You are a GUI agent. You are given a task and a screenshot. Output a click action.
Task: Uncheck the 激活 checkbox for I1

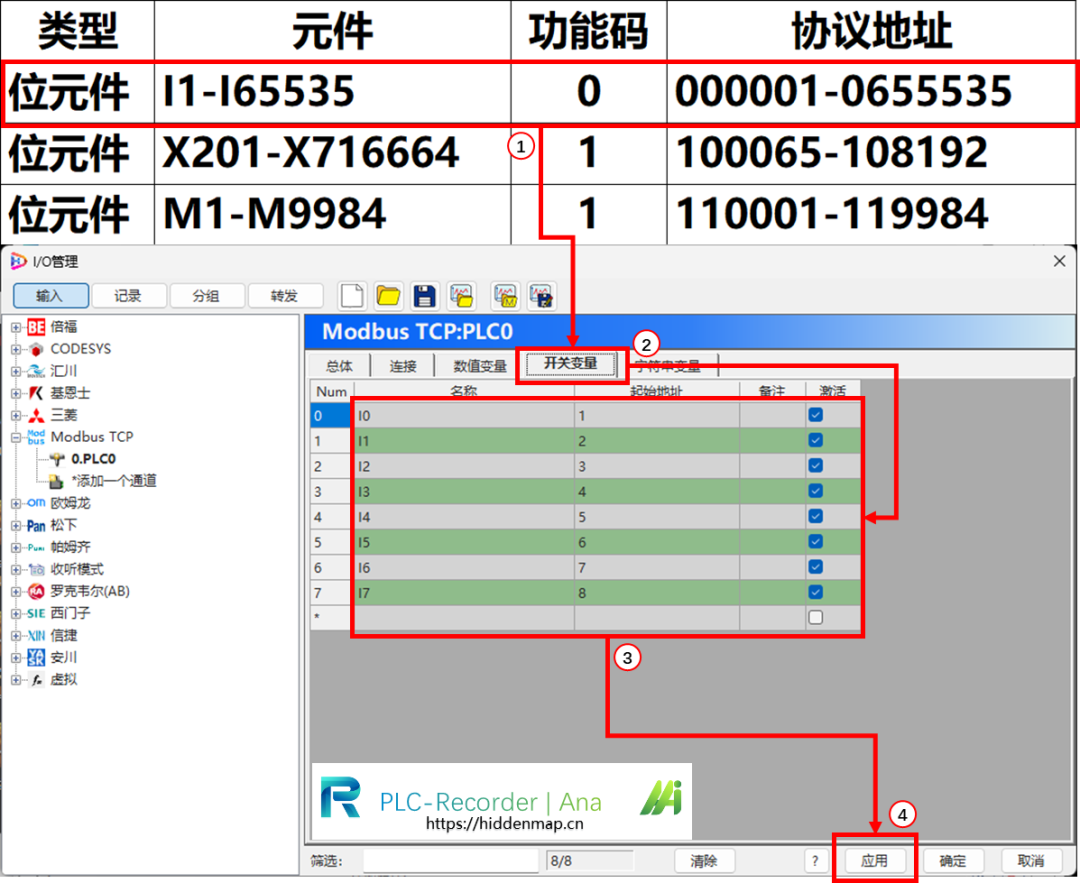(816, 440)
